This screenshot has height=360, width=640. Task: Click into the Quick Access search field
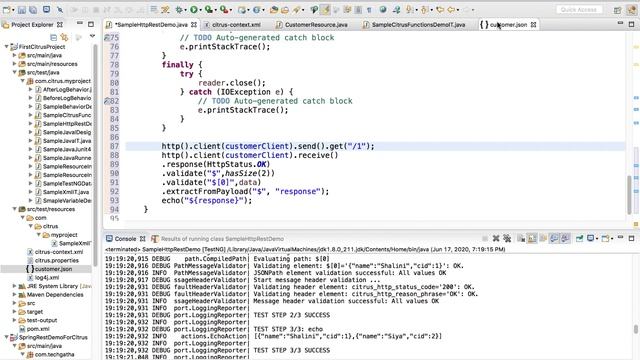(578, 9)
